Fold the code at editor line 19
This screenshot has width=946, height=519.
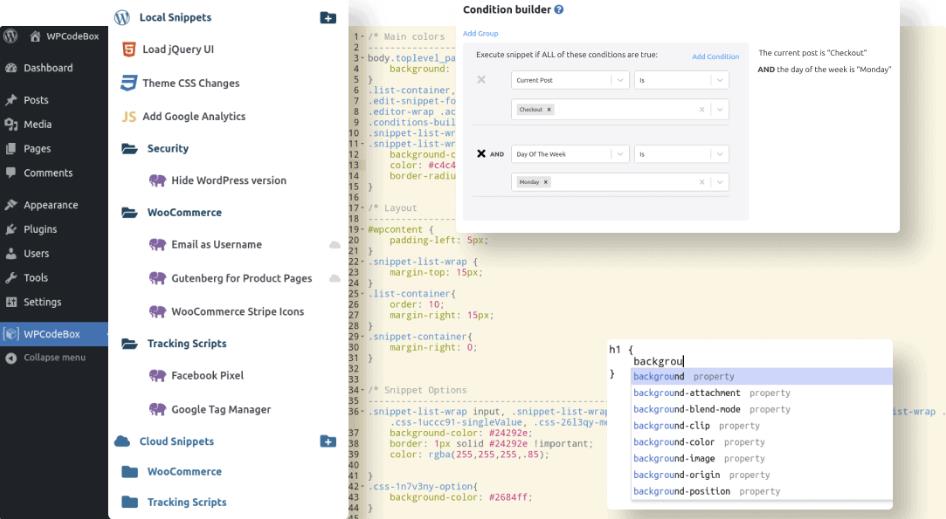(363, 230)
